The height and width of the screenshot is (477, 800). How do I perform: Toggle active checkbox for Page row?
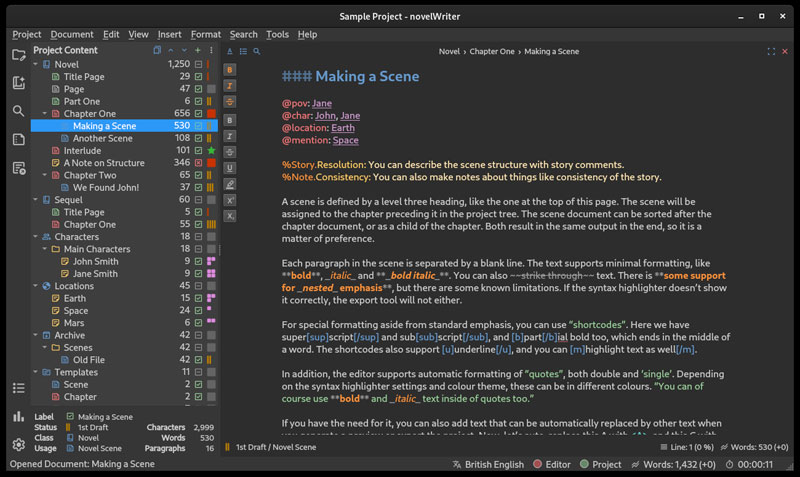(198, 89)
